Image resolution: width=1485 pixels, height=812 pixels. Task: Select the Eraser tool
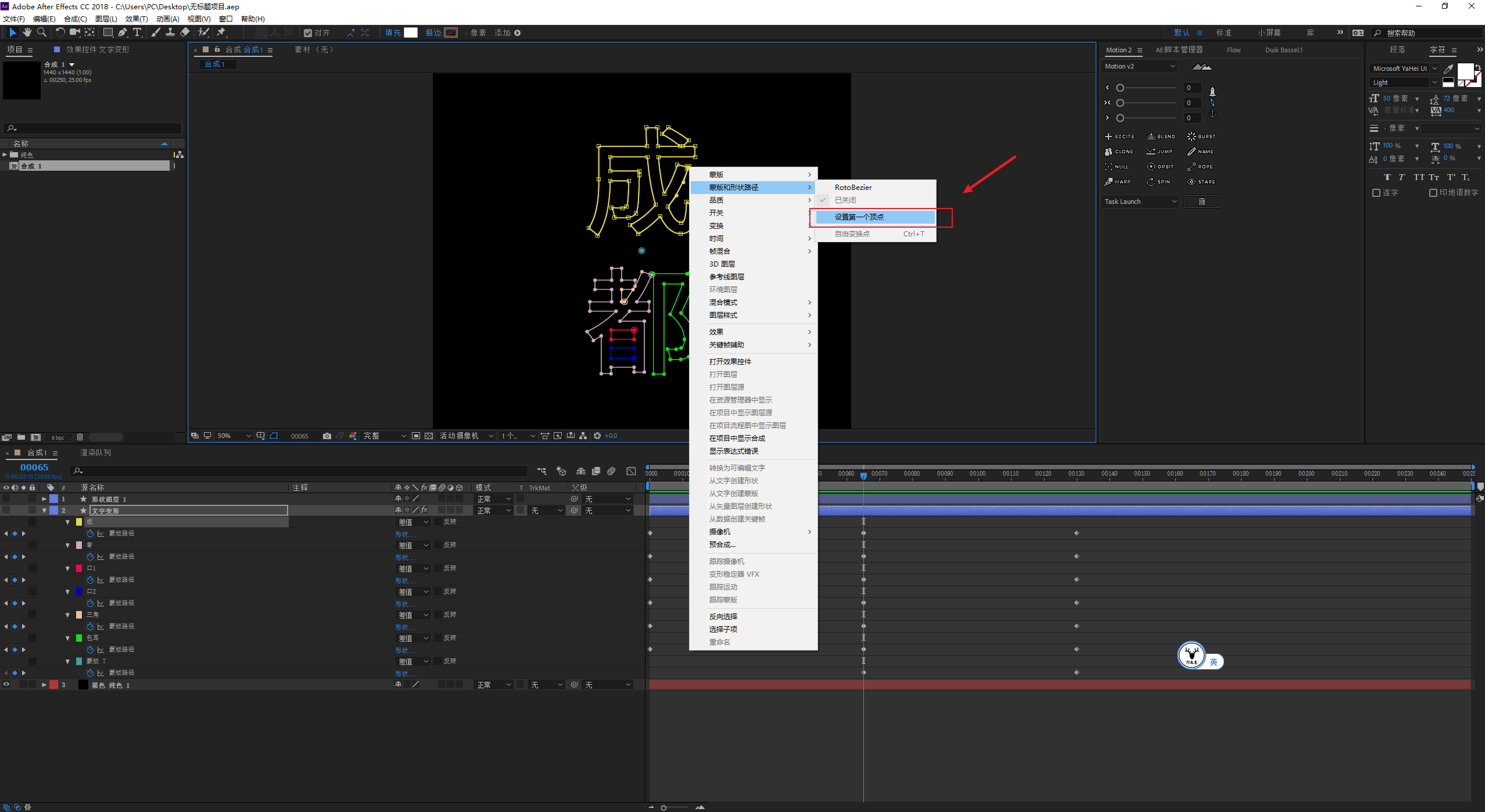coord(185,33)
